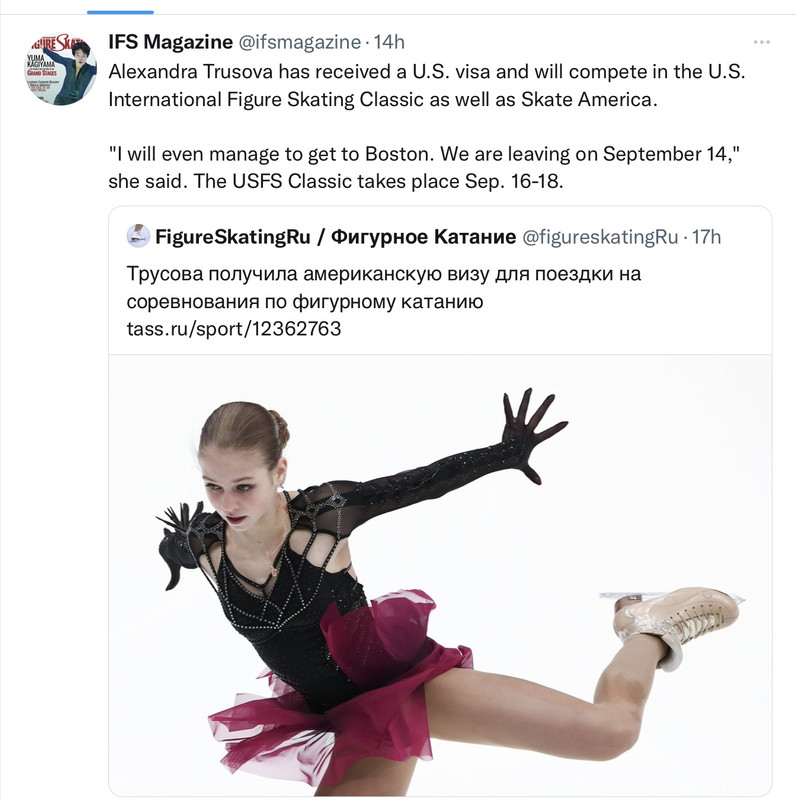Select the active tab with blue underline

pos(120,12)
